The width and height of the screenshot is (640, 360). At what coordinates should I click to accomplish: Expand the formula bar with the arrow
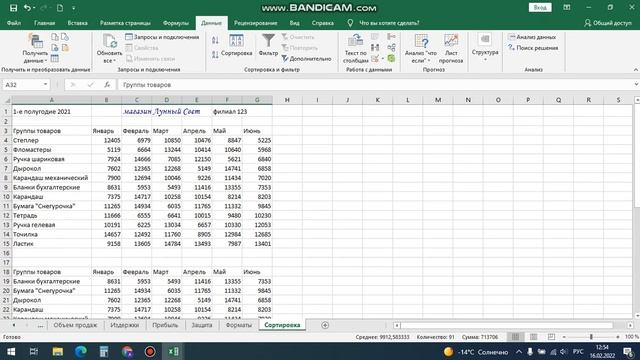coord(636,84)
